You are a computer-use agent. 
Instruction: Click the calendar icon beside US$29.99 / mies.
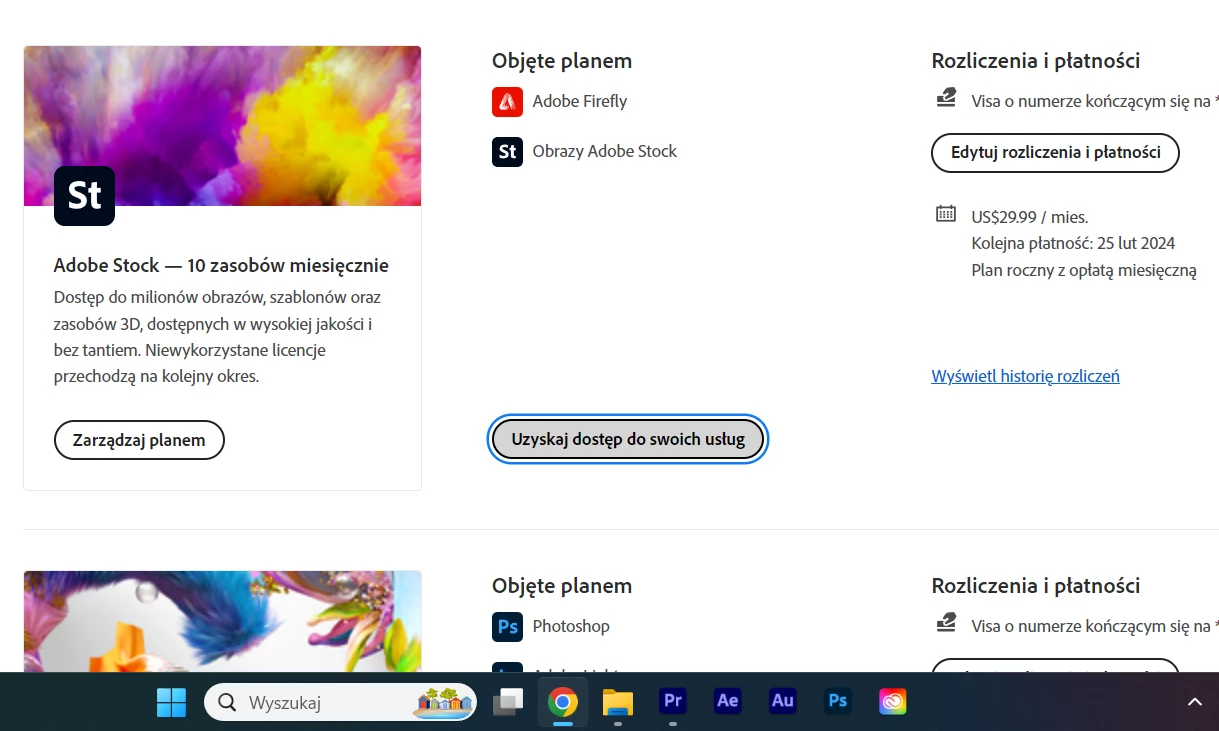(x=946, y=213)
